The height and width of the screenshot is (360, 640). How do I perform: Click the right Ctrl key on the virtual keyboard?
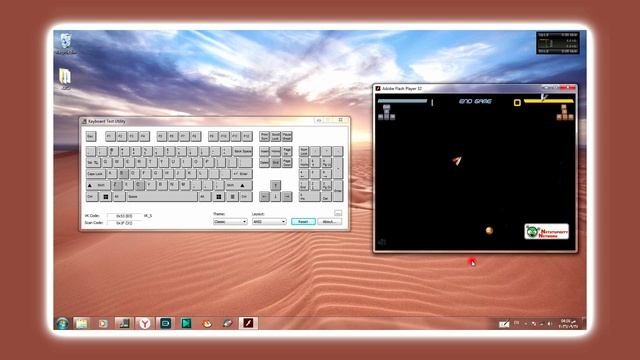tap(246, 197)
